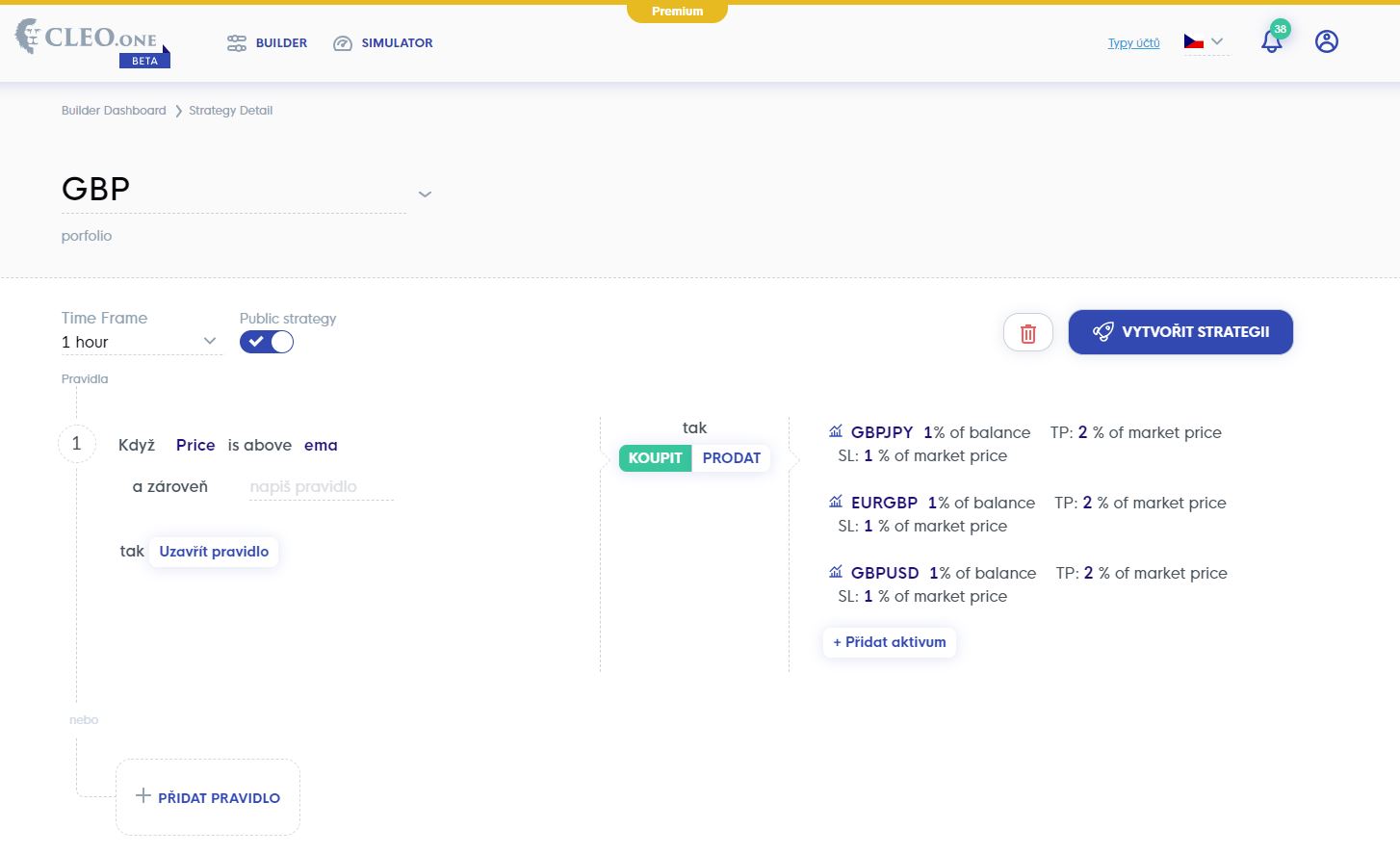Open the Time Frame 1 hour dropdown
Viewport: 1400px width, 854px height.
[142, 342]
